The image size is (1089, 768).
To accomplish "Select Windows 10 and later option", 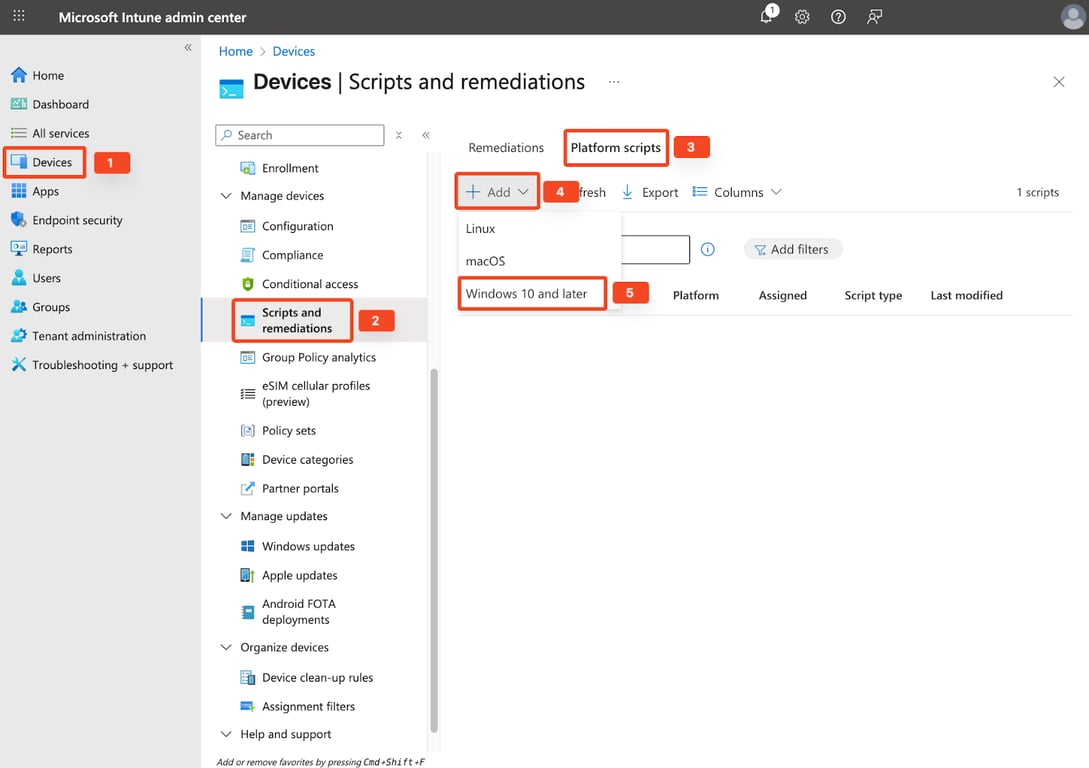I will pos(526,294).
